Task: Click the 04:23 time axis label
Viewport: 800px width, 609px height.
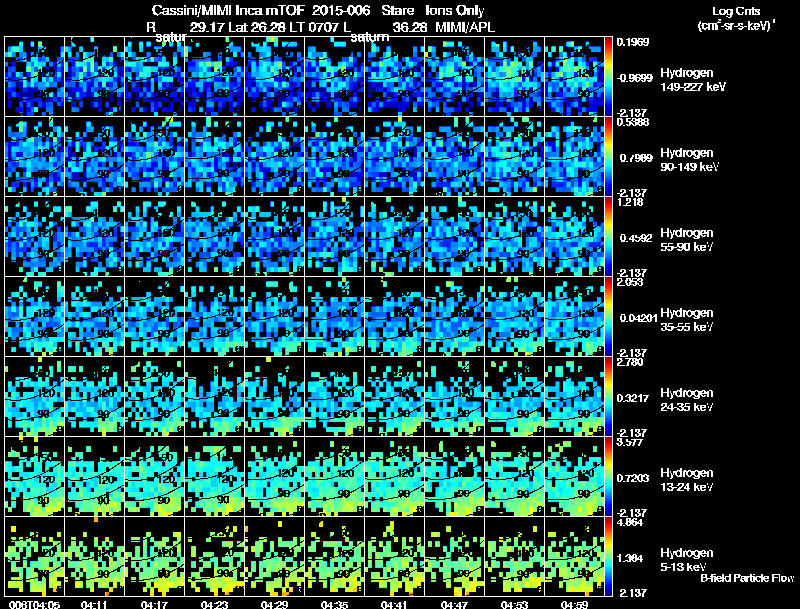Action: (214, 605)
